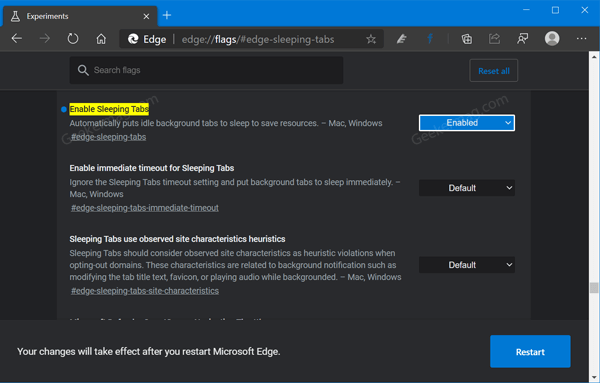Reload the page with the refresh icon
The width and height of the screenshot is (600, 383).
(73, 39)
